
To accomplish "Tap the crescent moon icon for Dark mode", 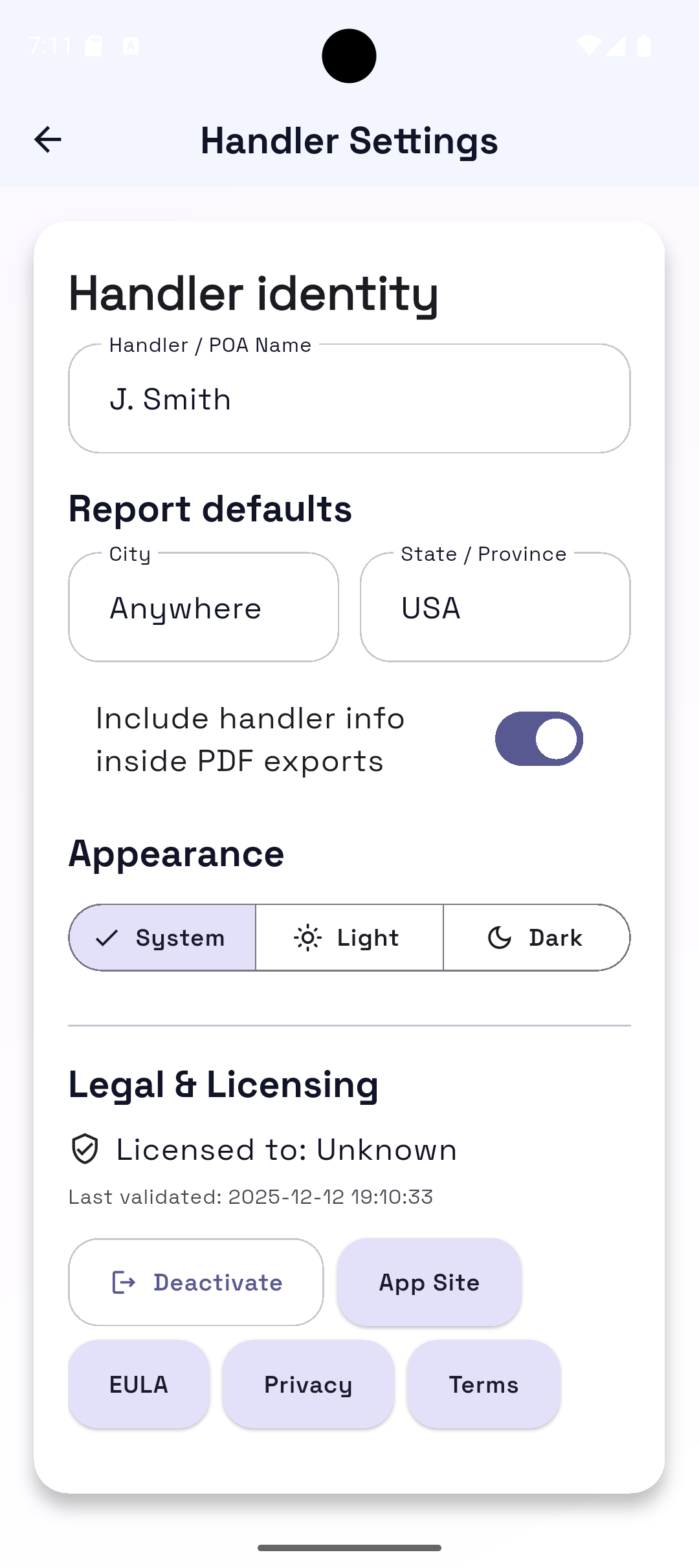I will (x=498, y=937).
